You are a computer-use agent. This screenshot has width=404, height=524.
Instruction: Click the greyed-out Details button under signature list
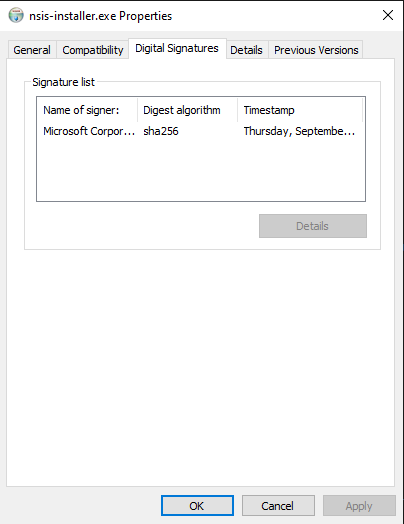pos(313,226)
